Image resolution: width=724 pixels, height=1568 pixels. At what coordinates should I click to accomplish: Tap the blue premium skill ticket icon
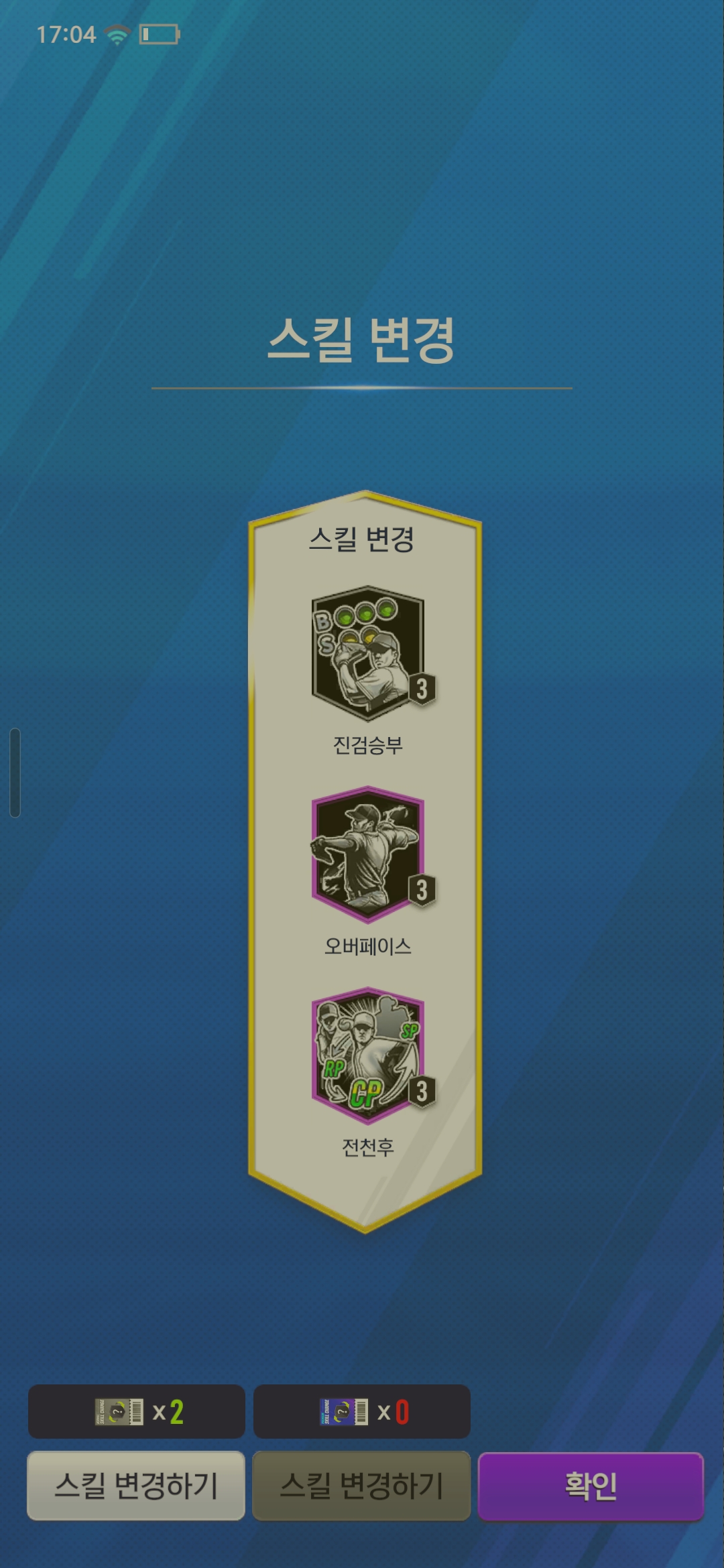coord(344,1412)
